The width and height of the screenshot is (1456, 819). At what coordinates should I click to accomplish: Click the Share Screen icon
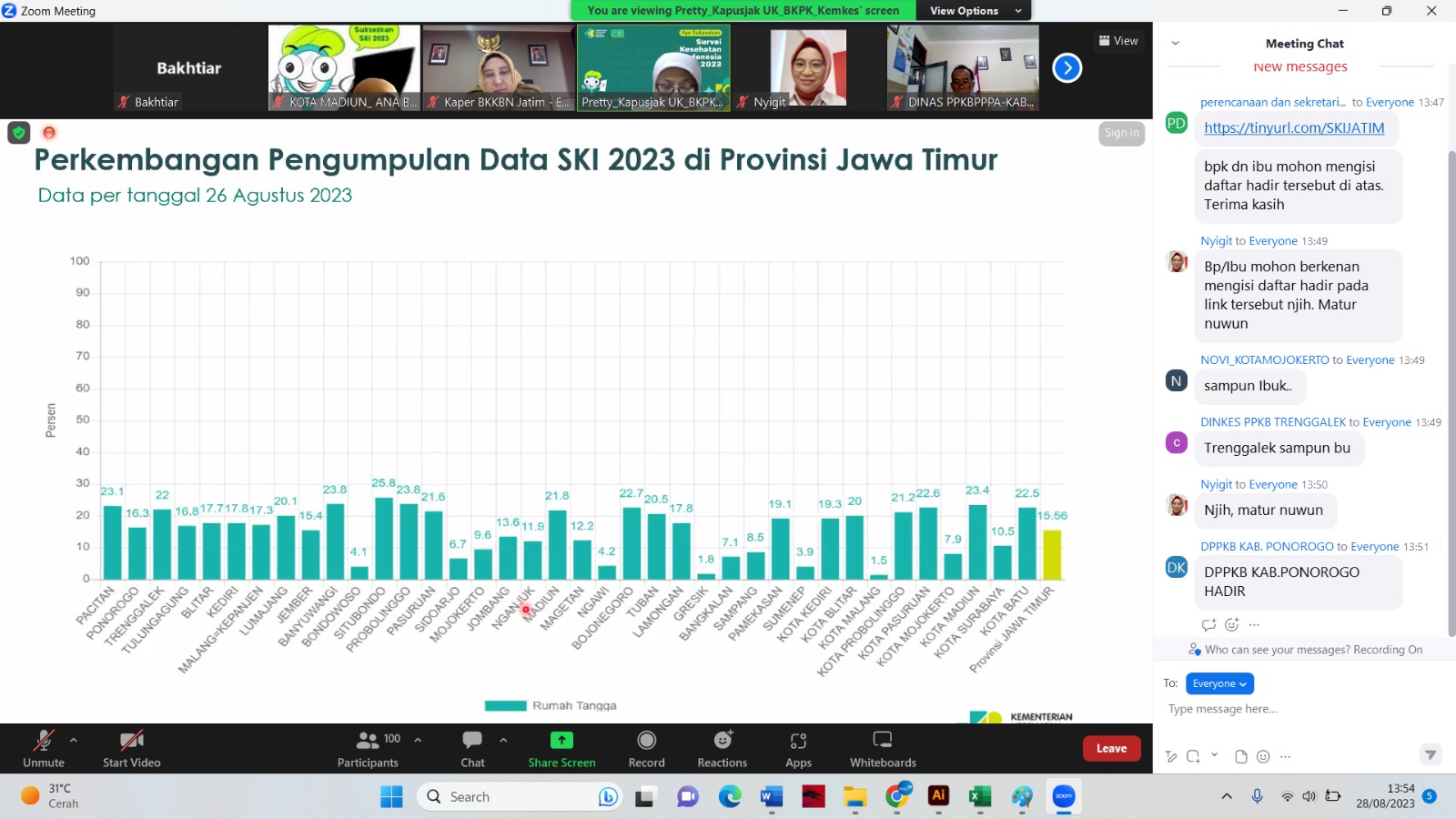(x=561, y=741)
